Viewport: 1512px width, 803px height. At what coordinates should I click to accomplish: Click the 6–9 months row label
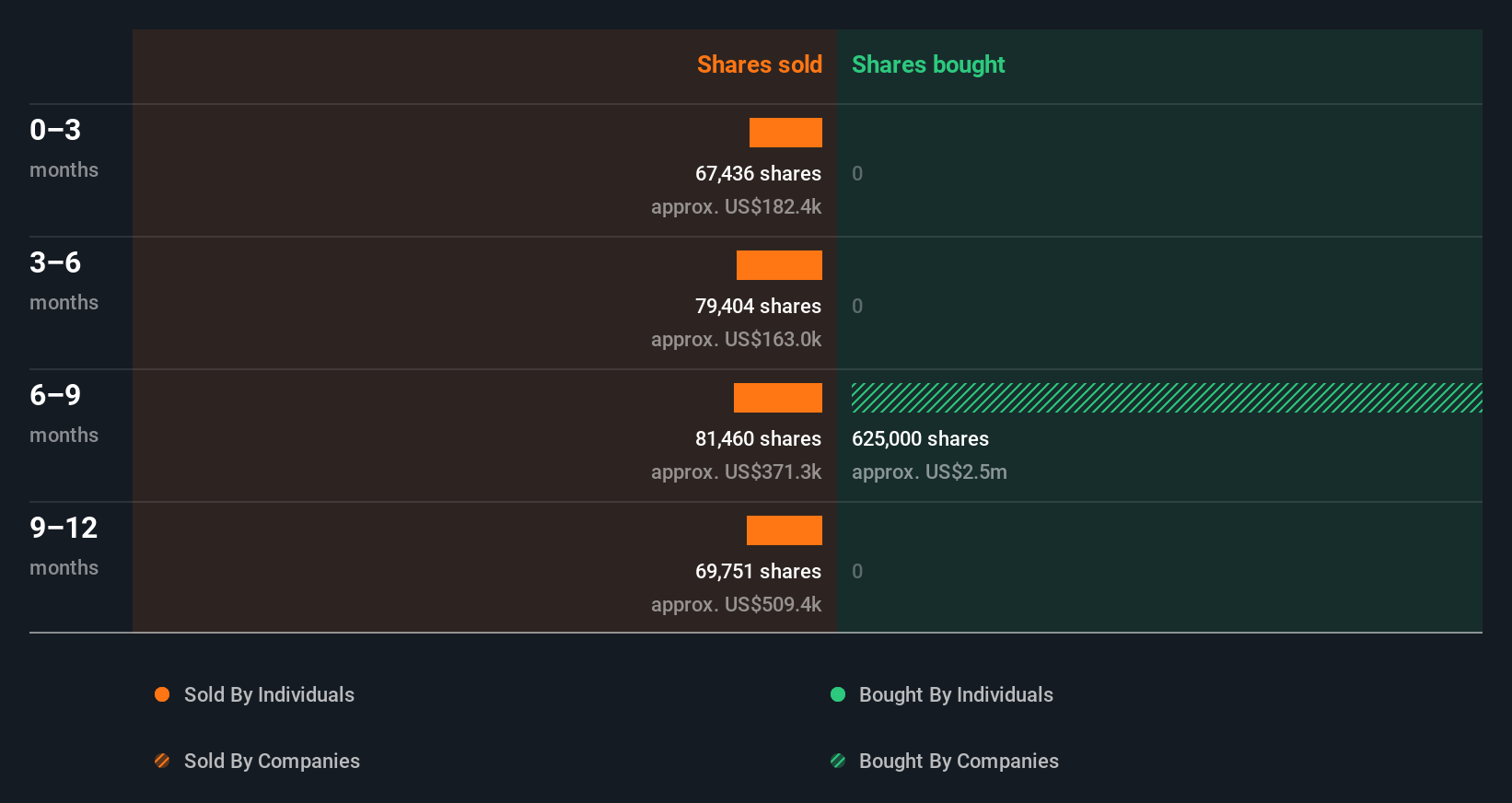click(64, 413)
